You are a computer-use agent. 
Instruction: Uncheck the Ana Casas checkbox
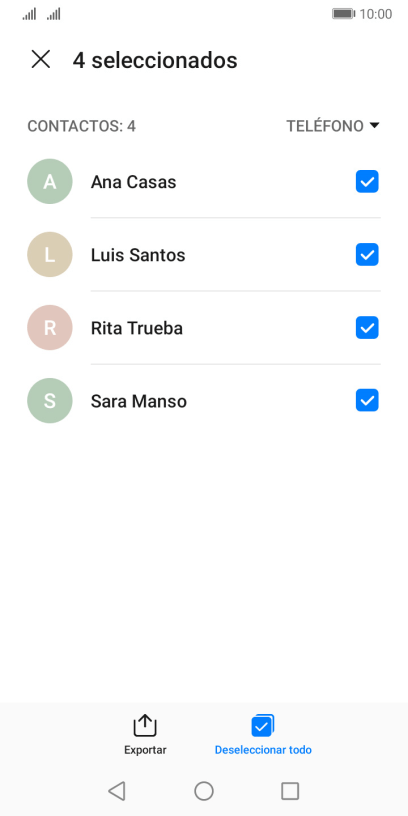pyautogui.click(x=367, y=182)
